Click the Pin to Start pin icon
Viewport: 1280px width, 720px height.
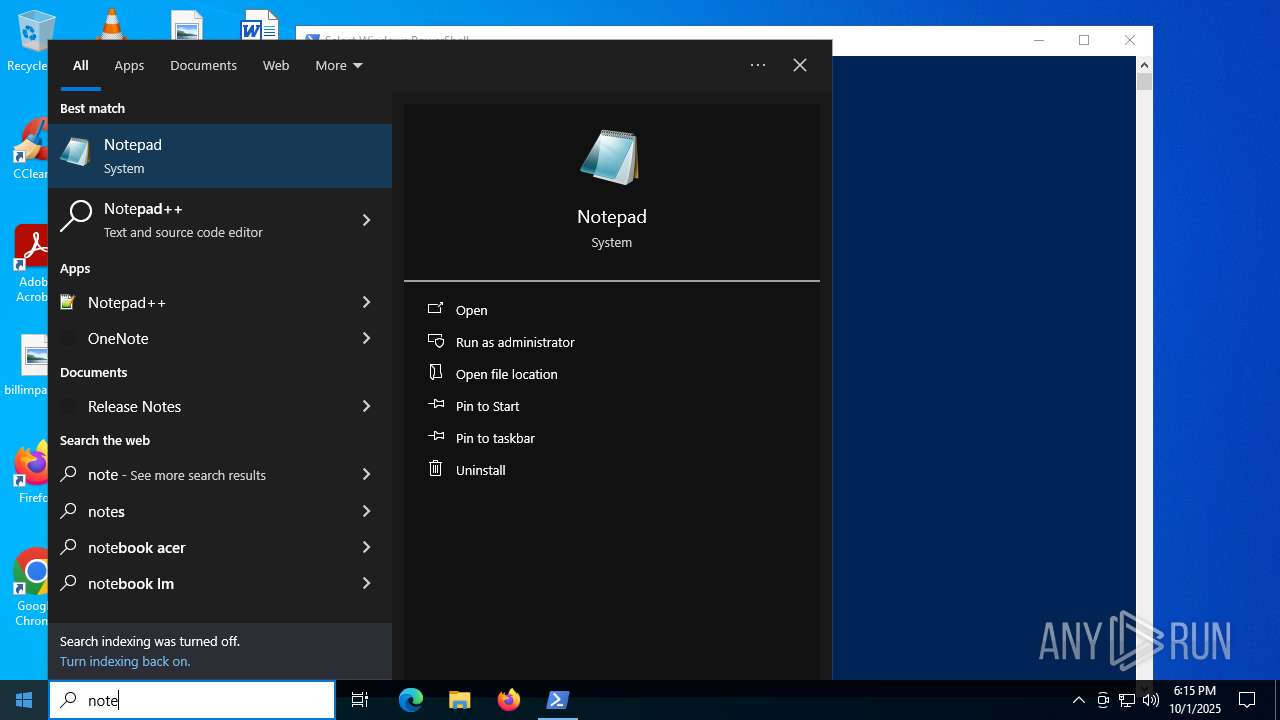(x=436, y=405)
